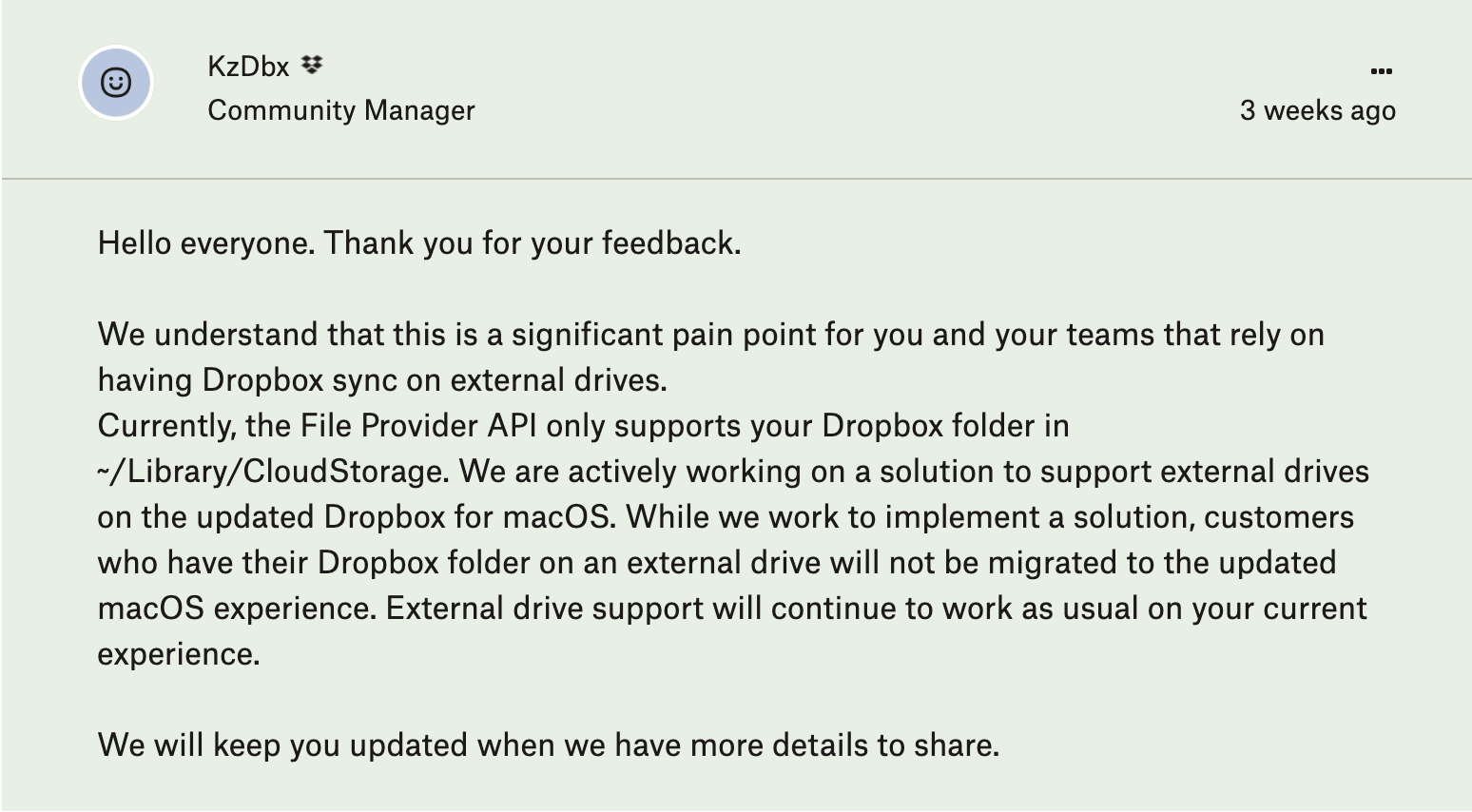Click the "having Dropbox sync on external drives" line
This screenshot has width=1472, height=812.
[x=382, y=380]
